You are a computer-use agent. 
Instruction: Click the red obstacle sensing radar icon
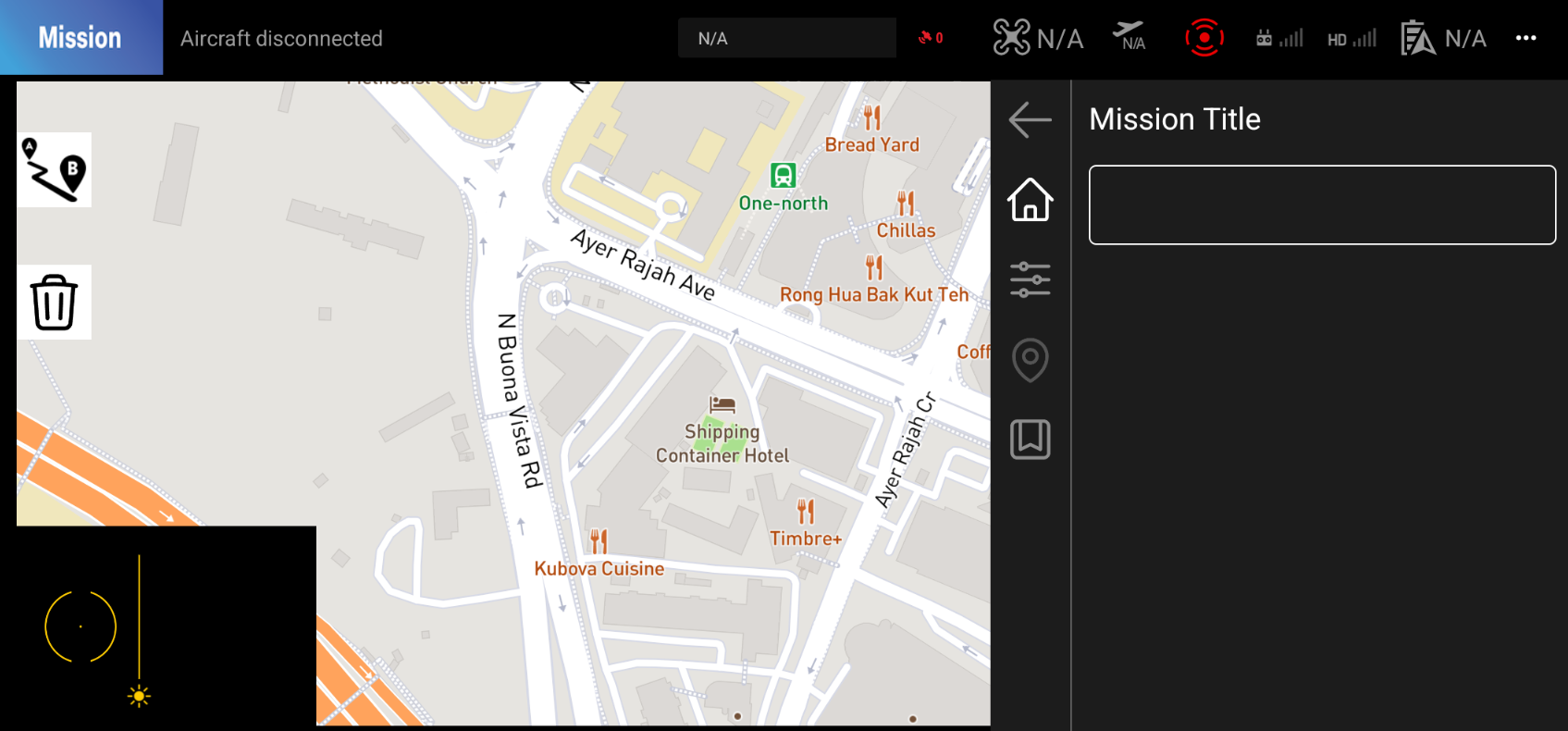pyautogui.click(x=1204, y=38)
